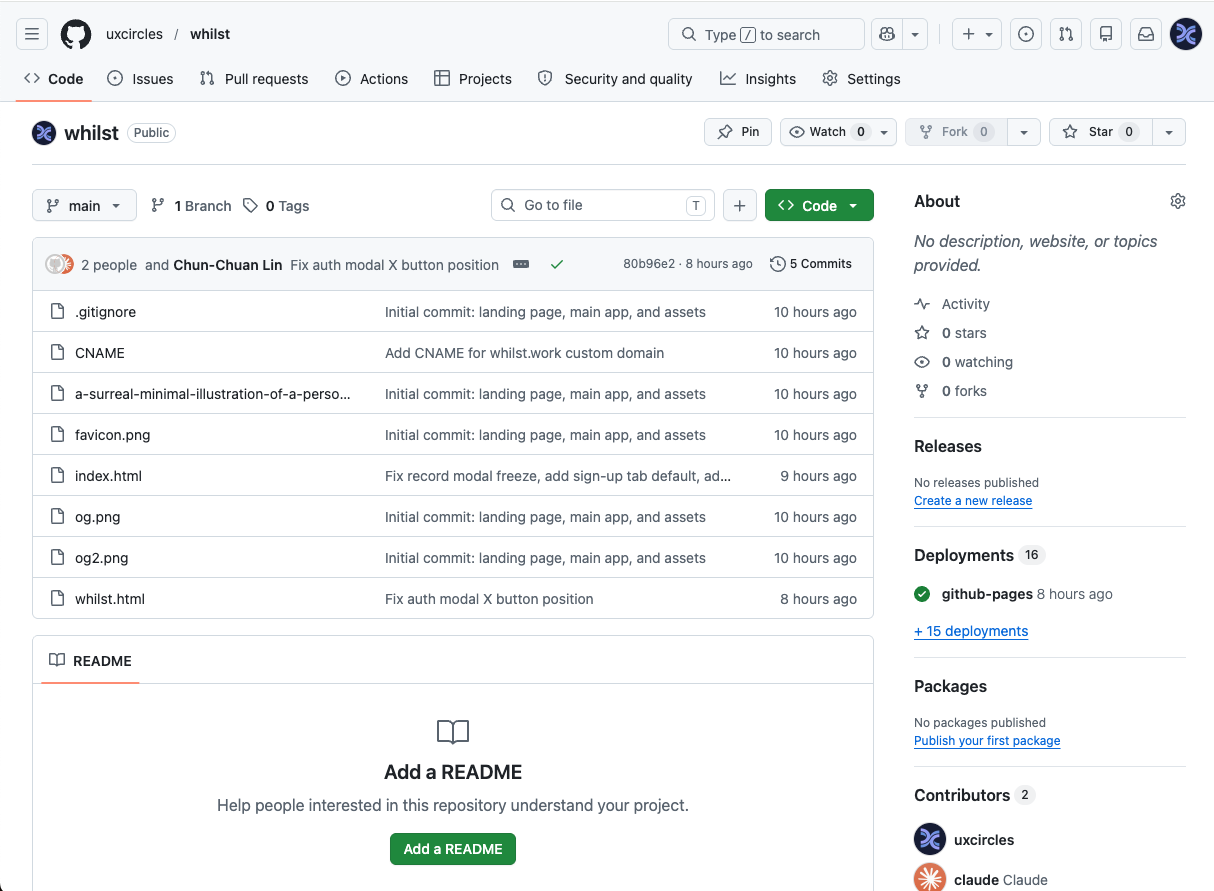The width and height of the screenshot is (1214, 891).
Task: Open the 0 forks link
Action: coord(950,391)
